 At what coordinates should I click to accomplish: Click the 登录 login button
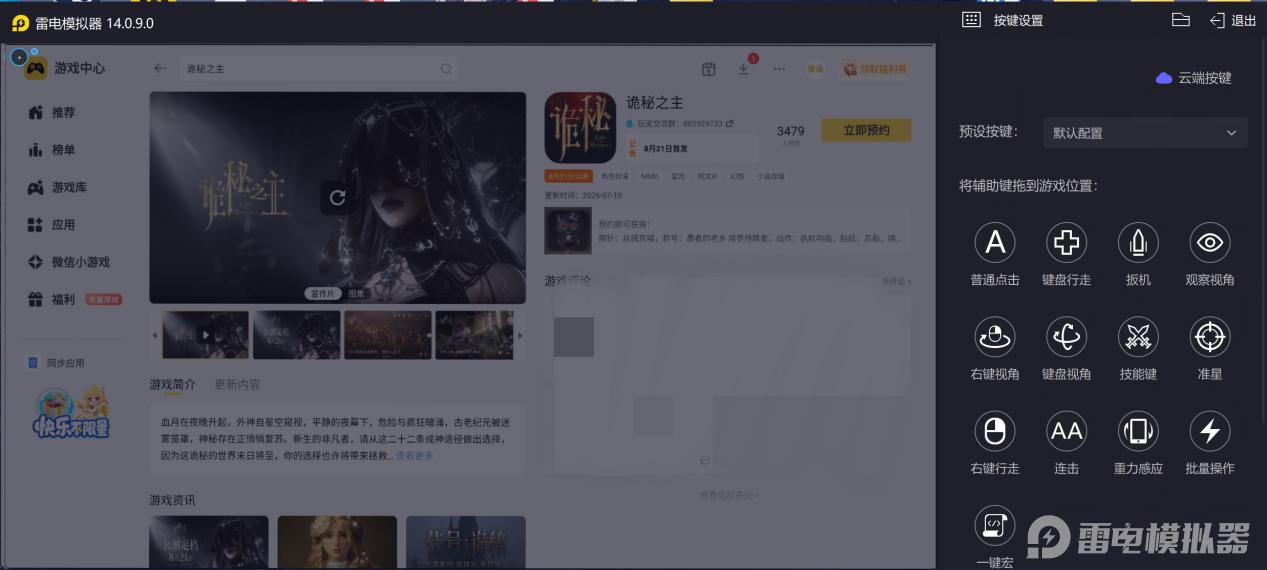click(816, 69)
